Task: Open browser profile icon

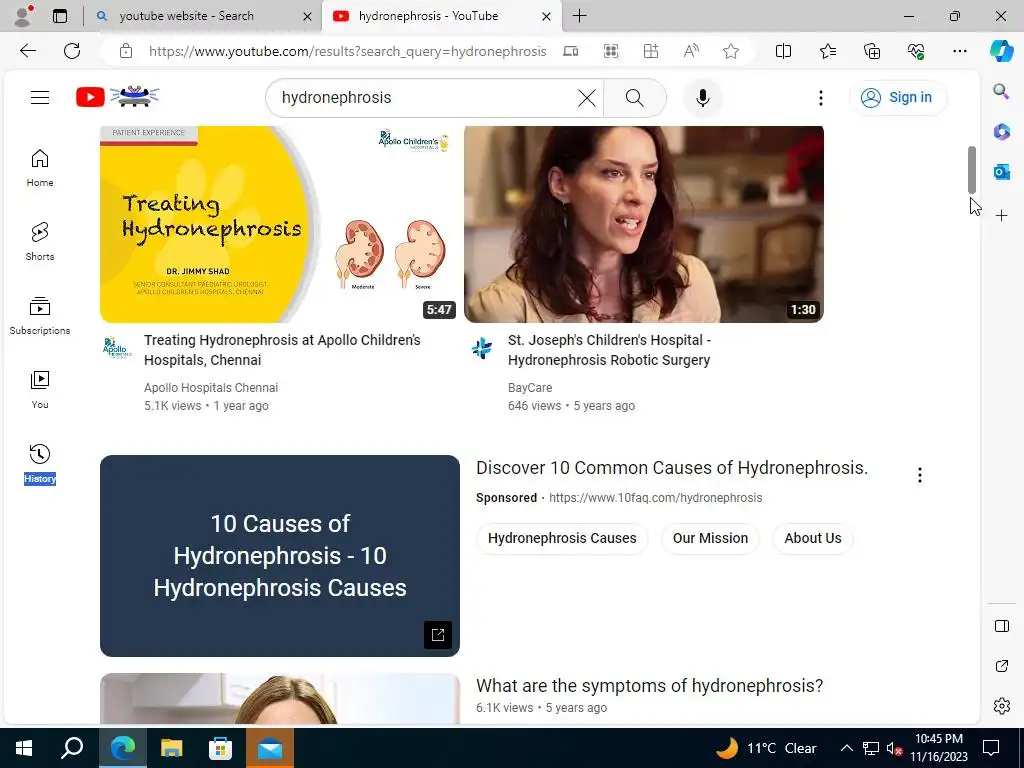Action: (x=23, y=16)
